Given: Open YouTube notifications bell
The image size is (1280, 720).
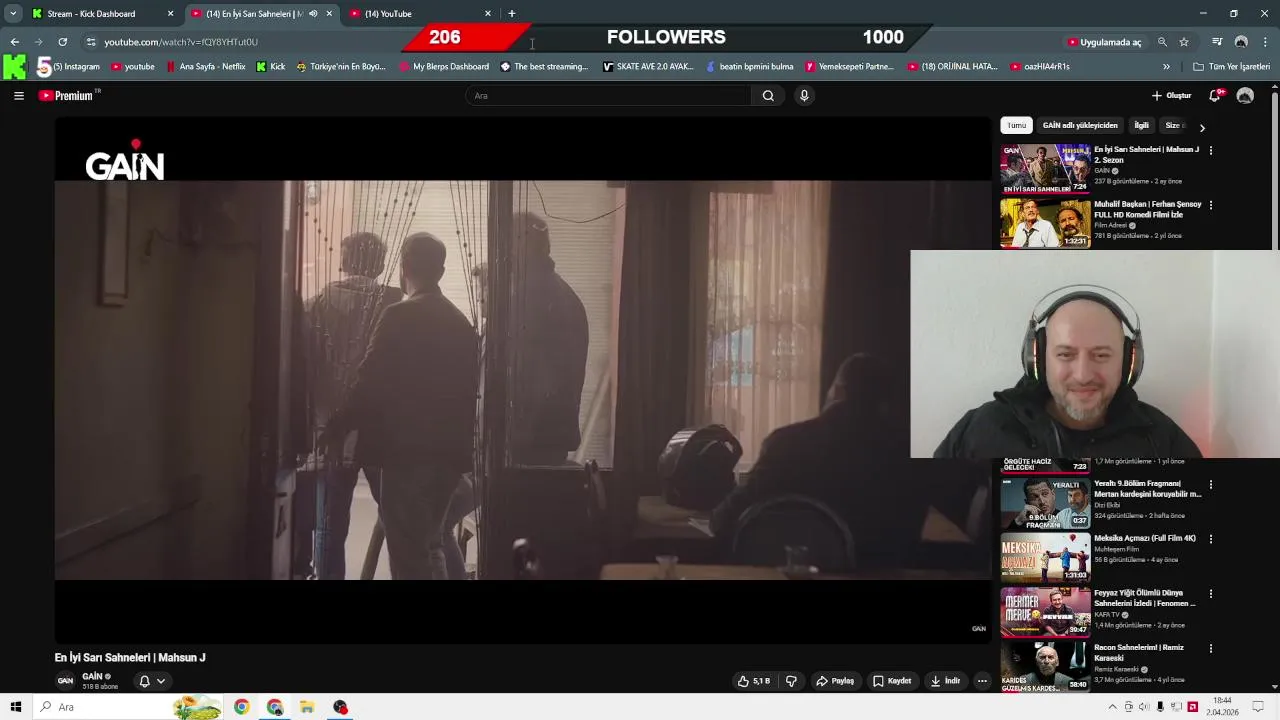Looking at the screenshot, I should (x=1214, y=96).
